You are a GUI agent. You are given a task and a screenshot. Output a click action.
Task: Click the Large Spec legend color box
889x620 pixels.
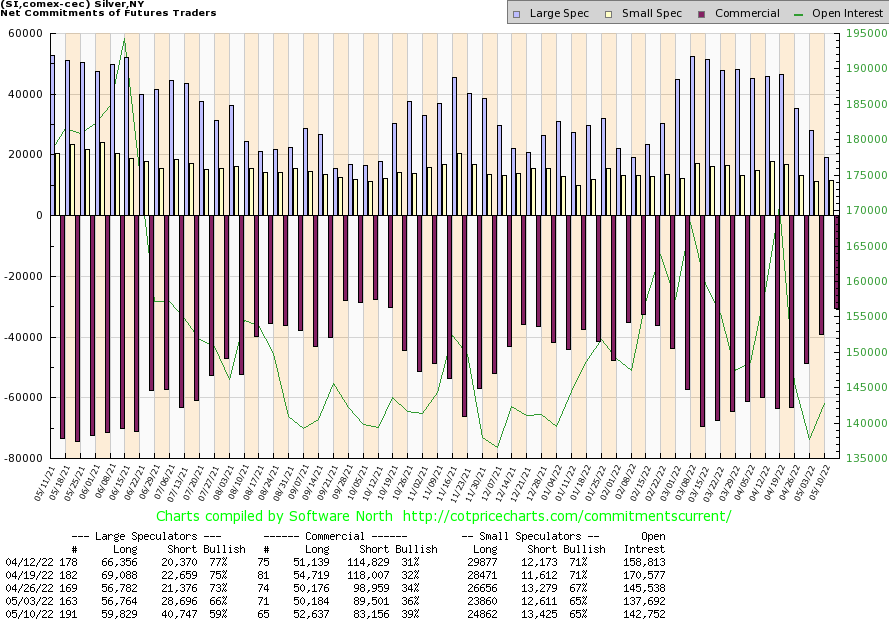coord(516,14)
